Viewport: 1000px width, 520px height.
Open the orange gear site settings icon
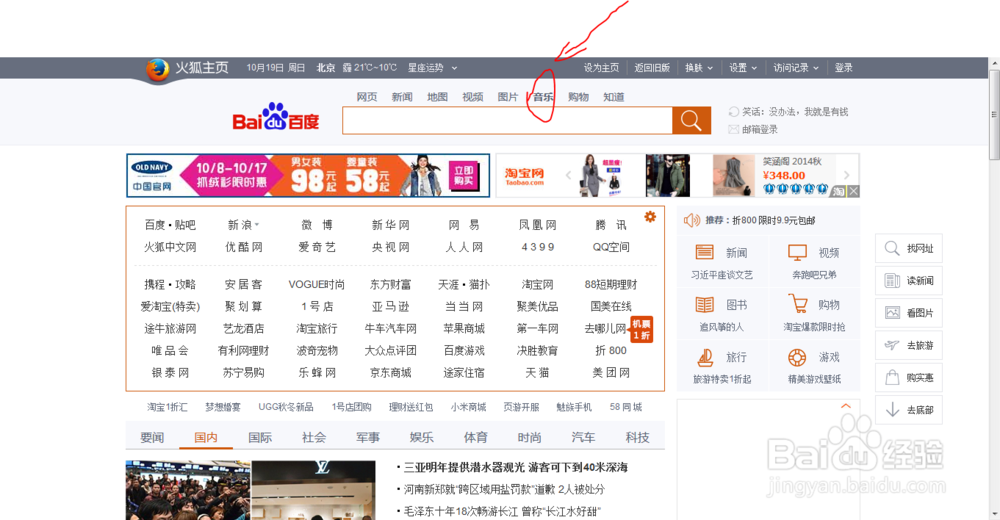[x=650, y=217]
